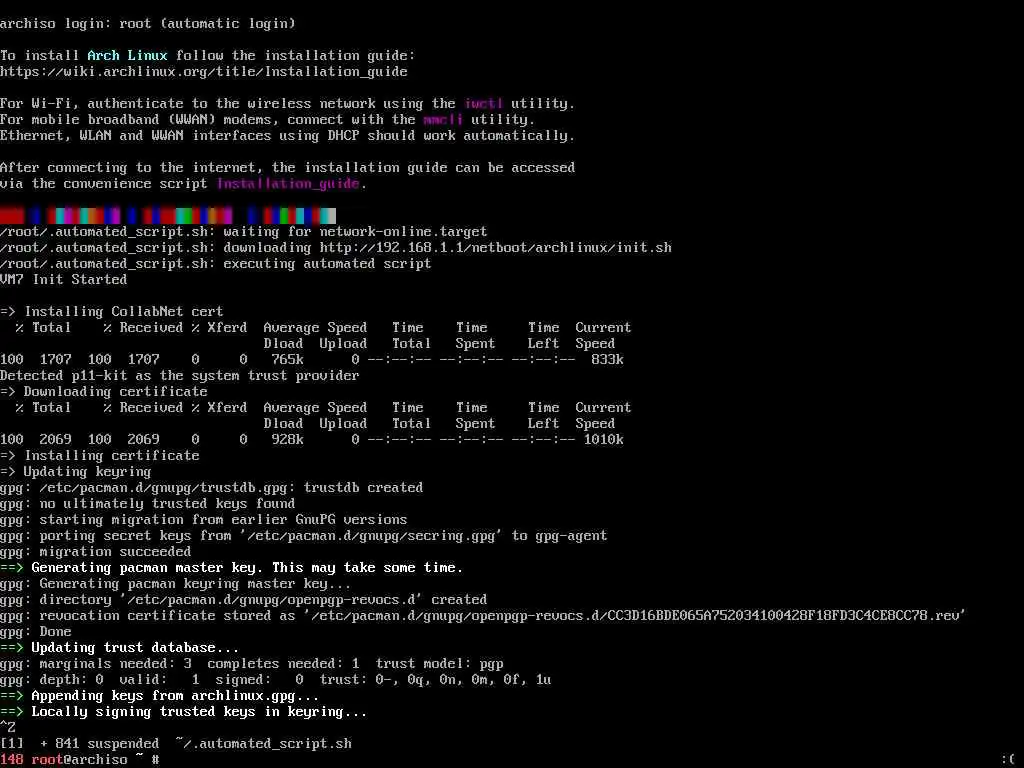Click the 'archiso login: root (automatic login)' line

(148, 24)
